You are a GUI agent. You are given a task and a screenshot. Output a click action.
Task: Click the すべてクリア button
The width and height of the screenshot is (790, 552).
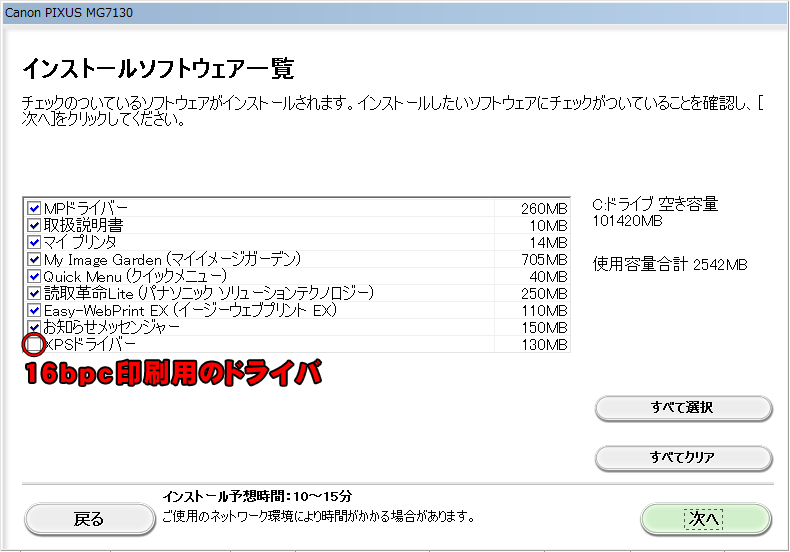(683, 457)
